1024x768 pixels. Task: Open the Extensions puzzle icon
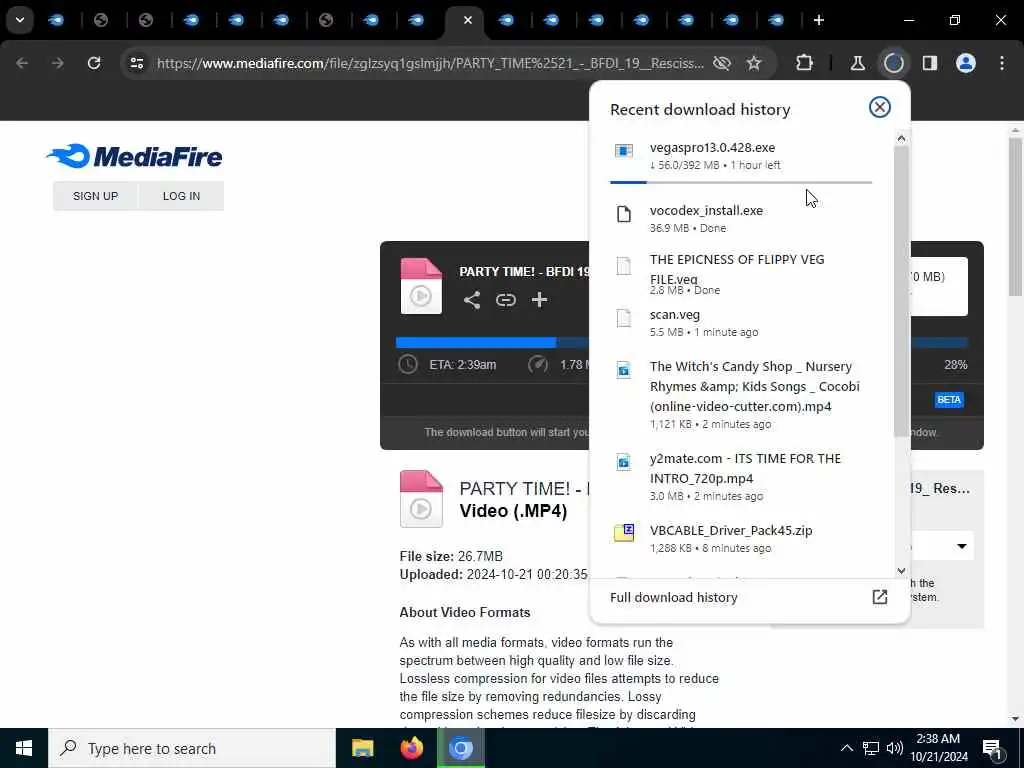[805, 63]
